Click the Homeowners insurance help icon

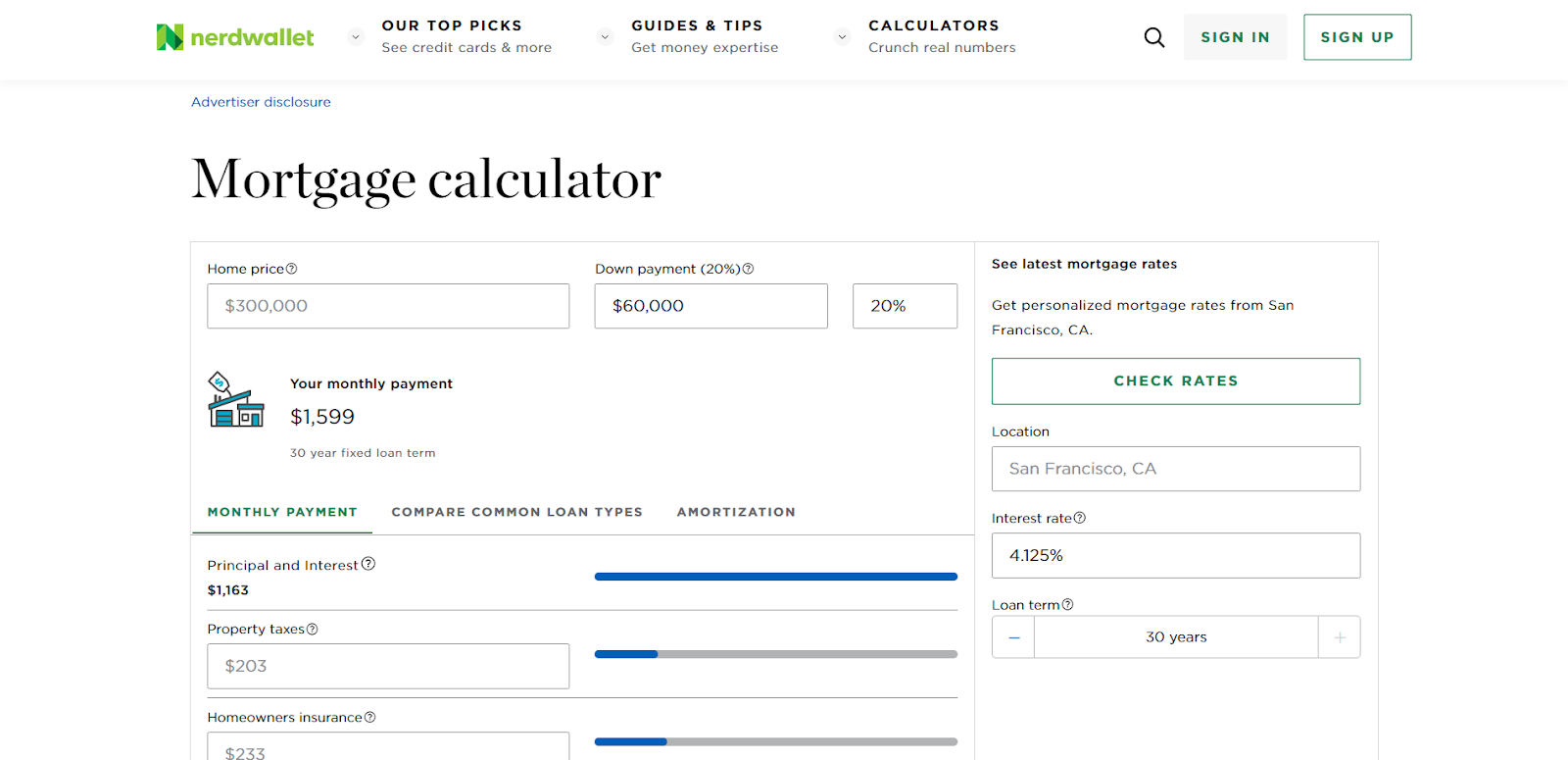369,718
